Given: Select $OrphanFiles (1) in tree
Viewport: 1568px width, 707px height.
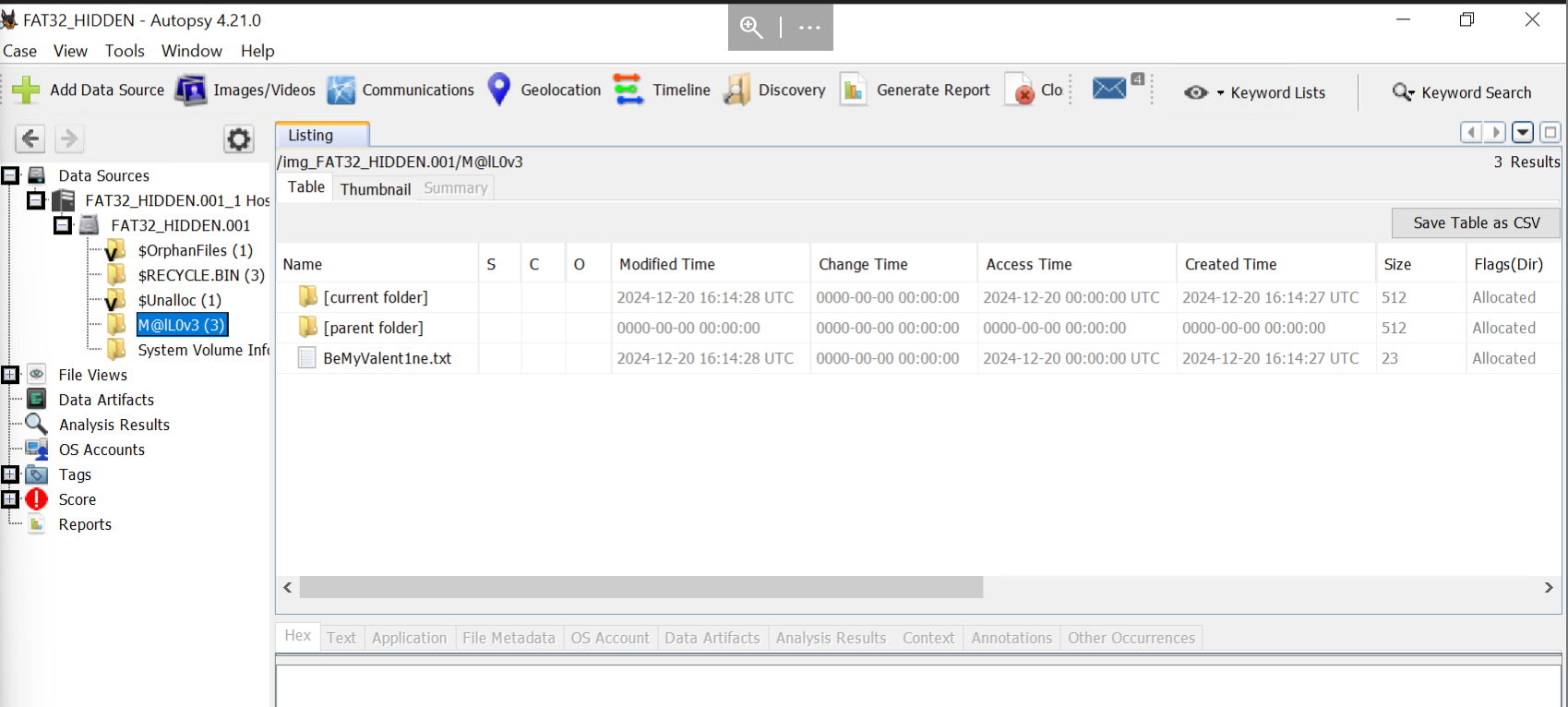Looking at the screenshot, I should pos(195,250).
